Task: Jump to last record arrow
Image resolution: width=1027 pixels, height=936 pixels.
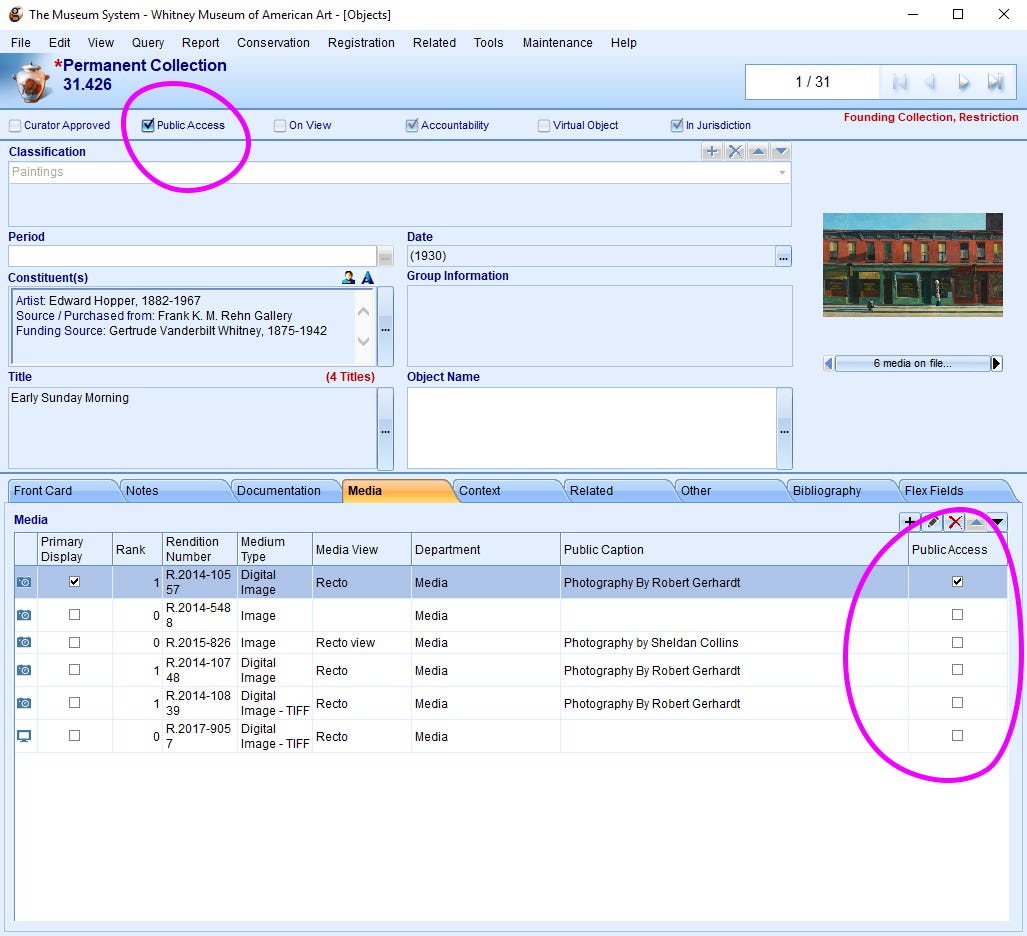Action: click(996, 83)
